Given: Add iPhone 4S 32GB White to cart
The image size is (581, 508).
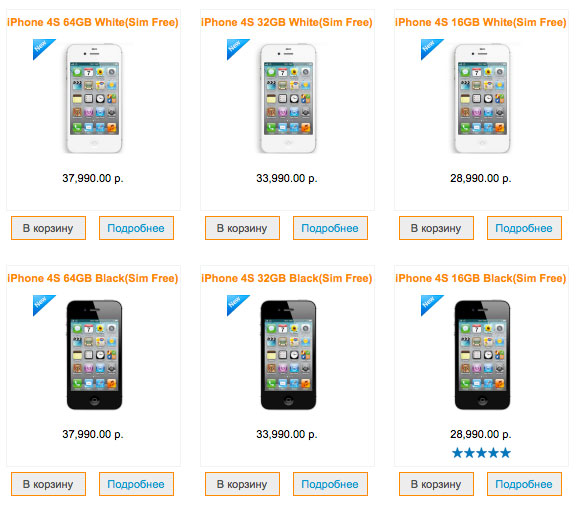Looking at the screenshot, I should click(x=242, y=228).
